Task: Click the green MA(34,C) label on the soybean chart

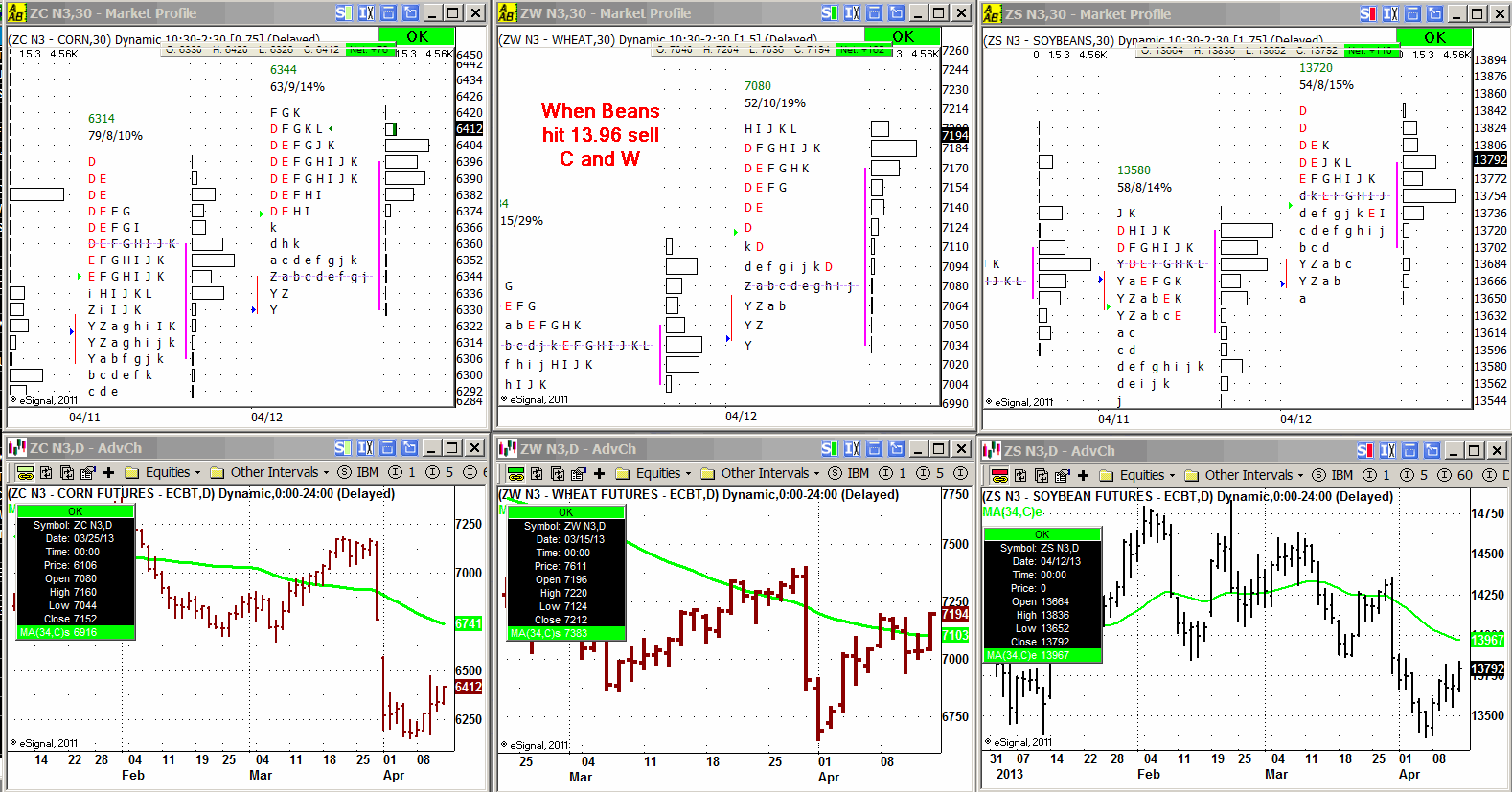Action: (x=1012, y=512)
